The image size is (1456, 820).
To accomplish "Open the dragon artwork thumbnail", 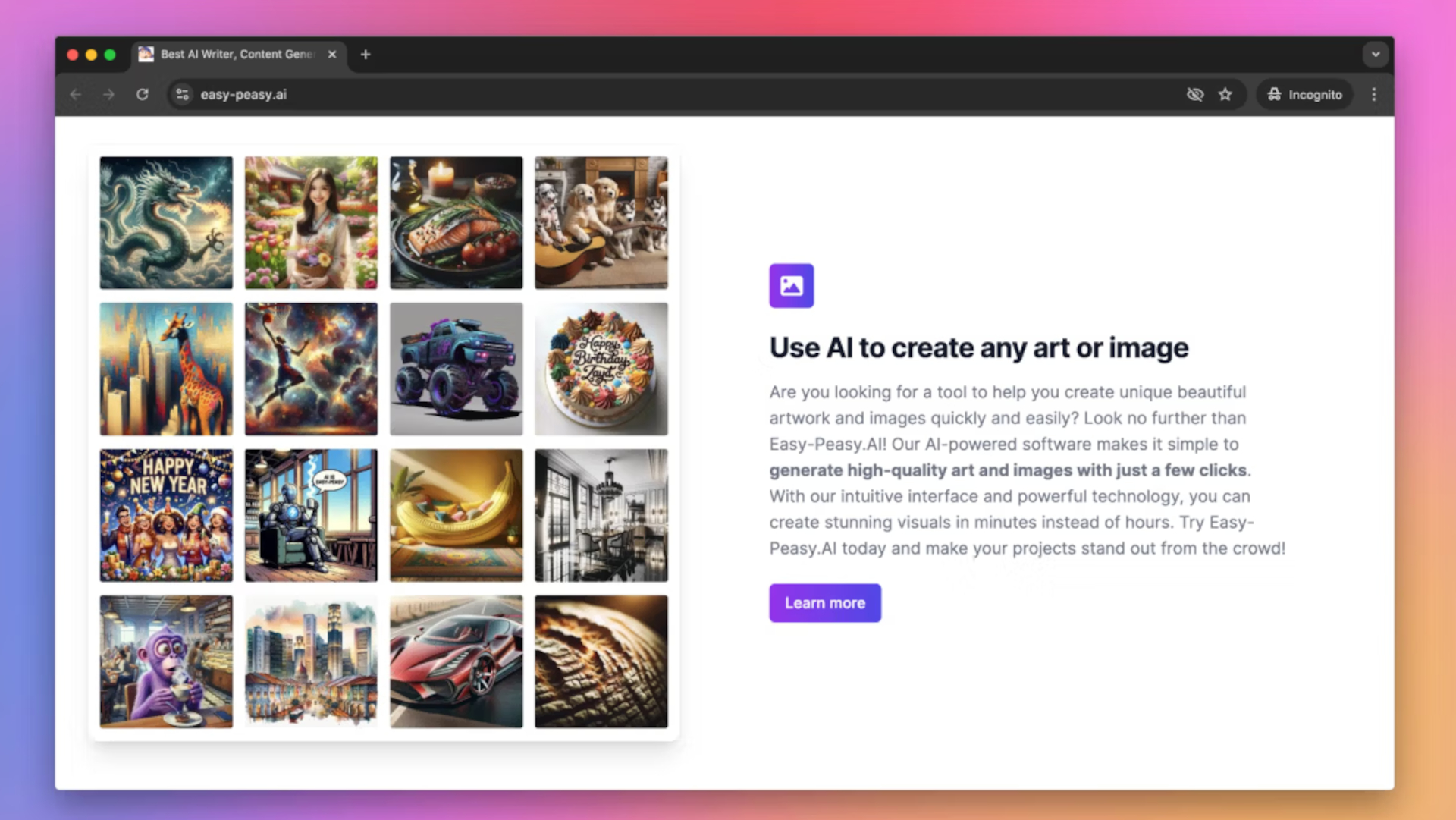I will 166,223.
